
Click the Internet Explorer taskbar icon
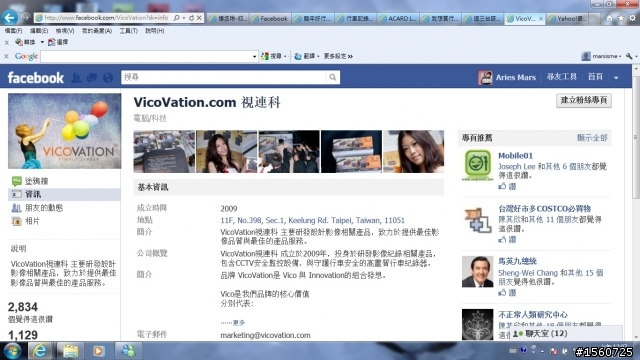coord(40,351)
